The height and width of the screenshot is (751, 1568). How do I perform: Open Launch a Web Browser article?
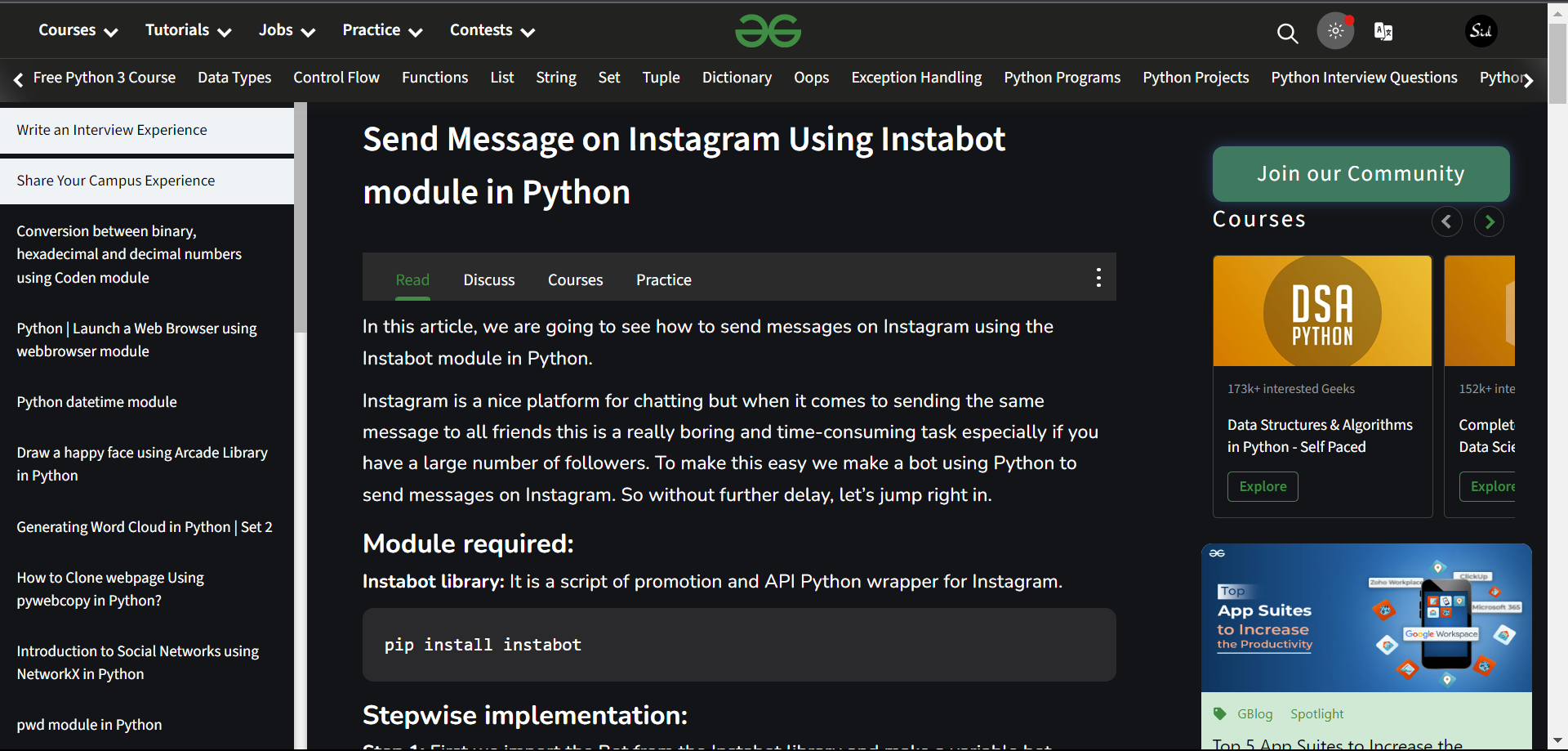[x=136, y=340]
